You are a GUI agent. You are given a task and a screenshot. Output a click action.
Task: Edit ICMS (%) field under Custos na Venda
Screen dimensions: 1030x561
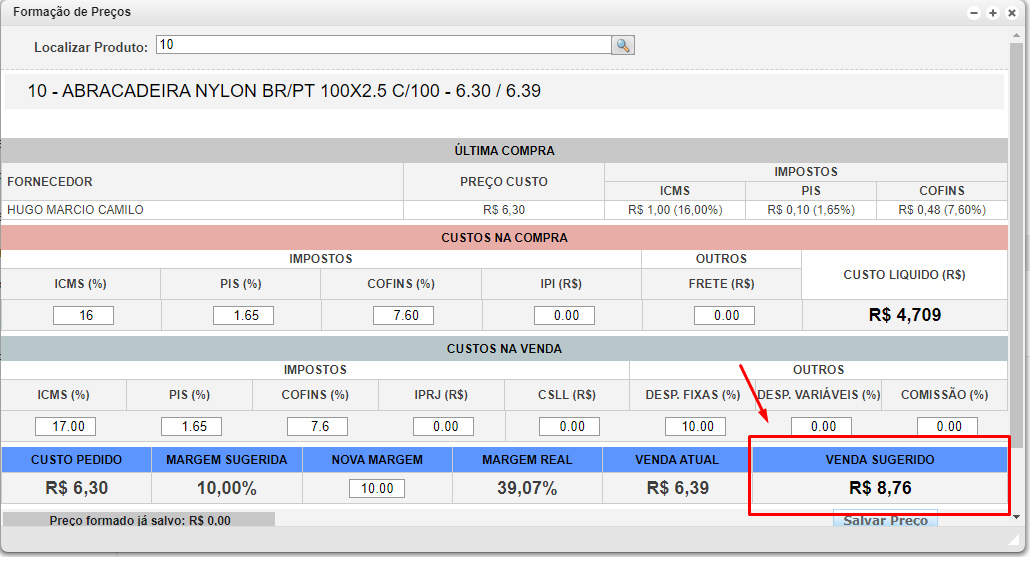click(65, 426)
